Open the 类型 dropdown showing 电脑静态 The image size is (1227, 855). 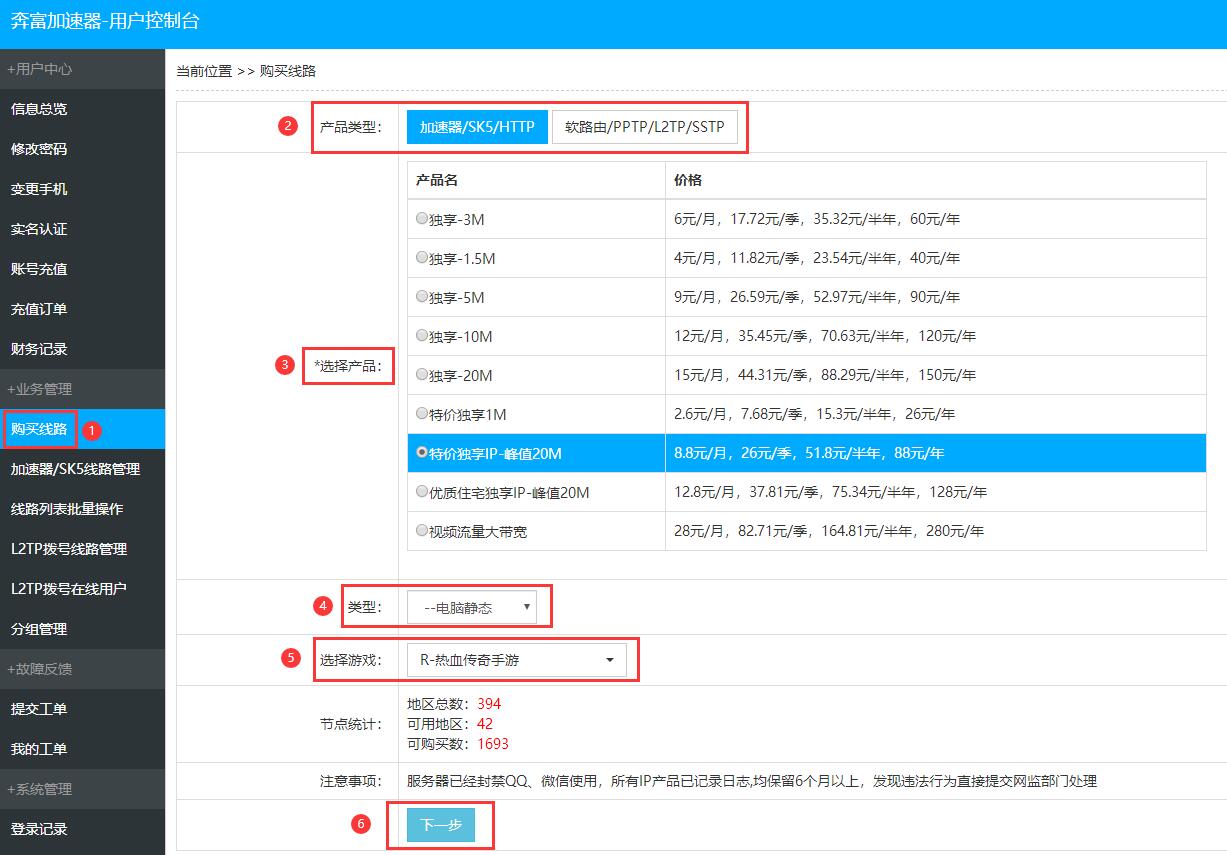472,607
